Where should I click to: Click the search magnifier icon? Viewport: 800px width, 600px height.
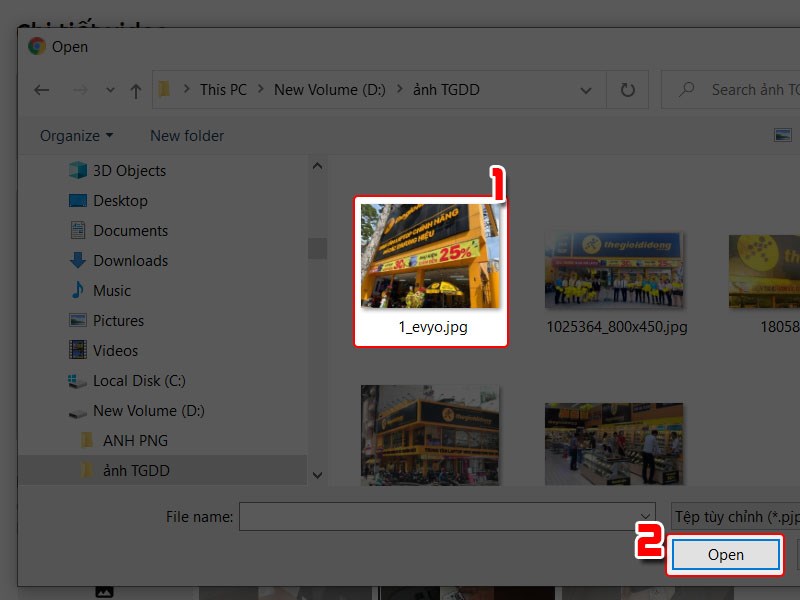click(687, 90)
